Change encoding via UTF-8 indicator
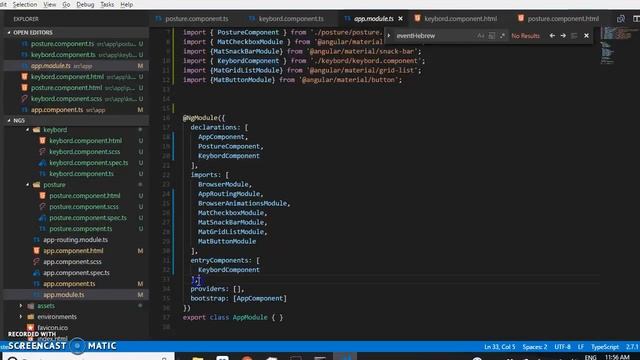This screenshot has height=360, width=640. point(562,347)
